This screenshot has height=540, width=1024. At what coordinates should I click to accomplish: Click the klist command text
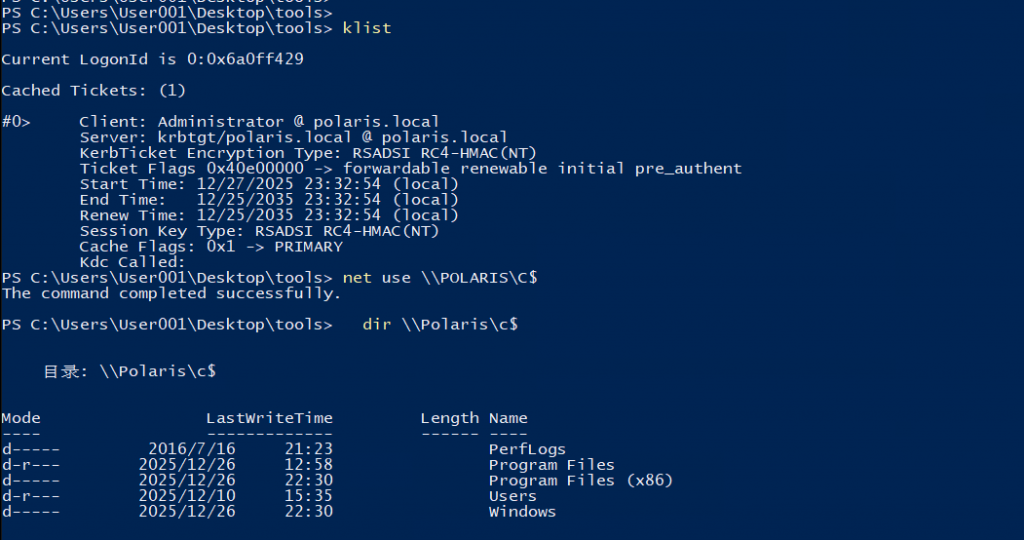click(x=366, y=28)
